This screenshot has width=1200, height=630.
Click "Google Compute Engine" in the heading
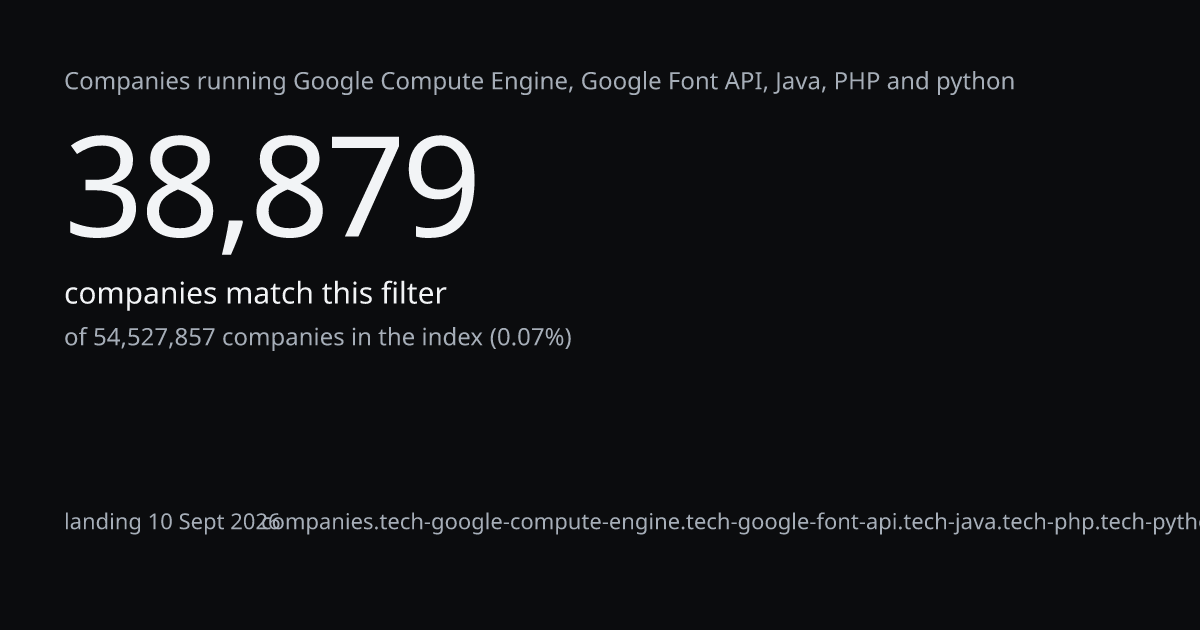[x=433, y=82]
